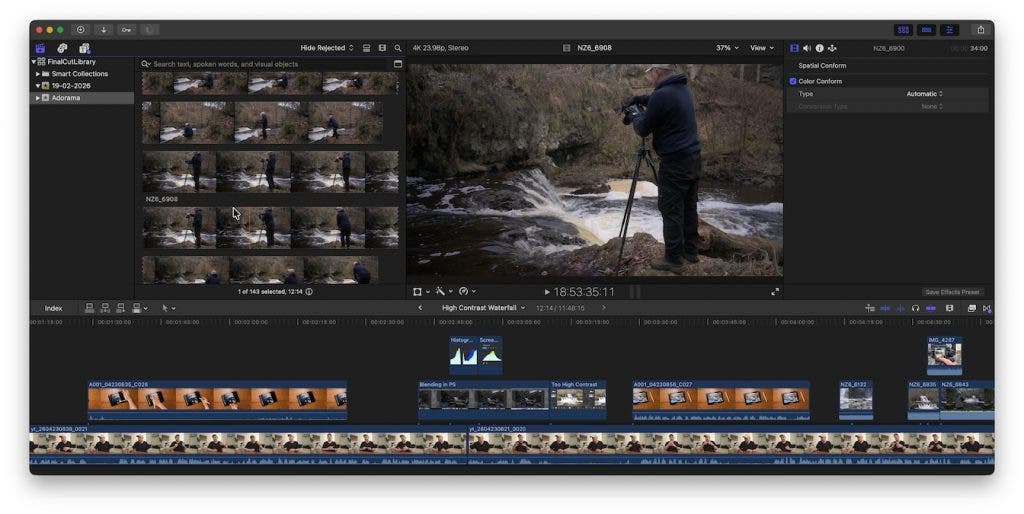
Task: Open the Hide Rejected filter dropdown
Action: [327, 48]
